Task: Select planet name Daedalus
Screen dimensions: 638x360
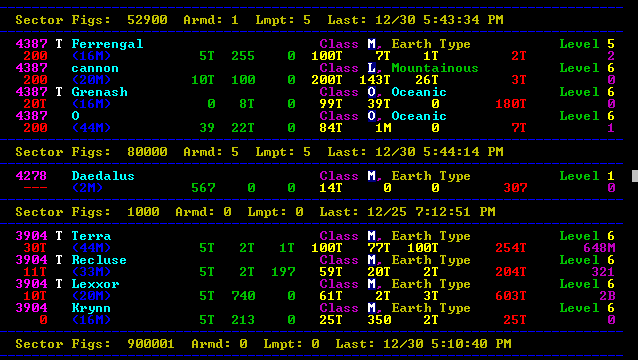Action: [x=103, y=176]
